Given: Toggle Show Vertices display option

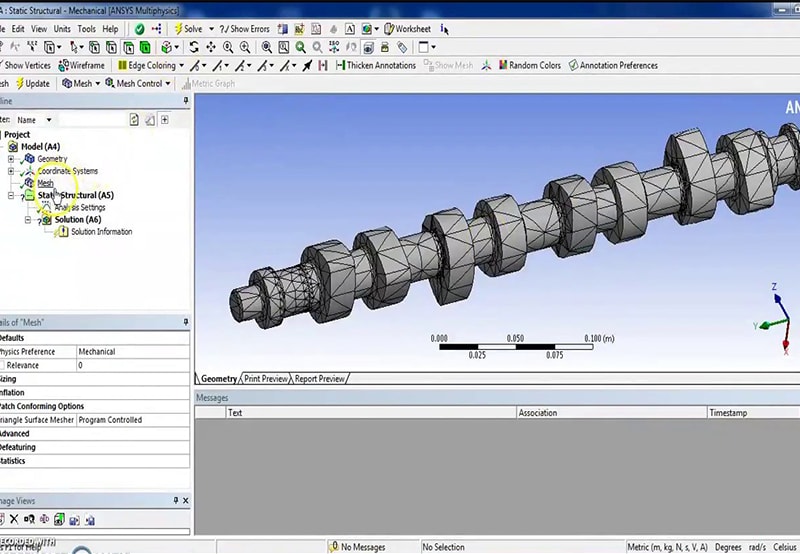Looking at the screenshot, I should pyautogui.click(x=25, y=65).
